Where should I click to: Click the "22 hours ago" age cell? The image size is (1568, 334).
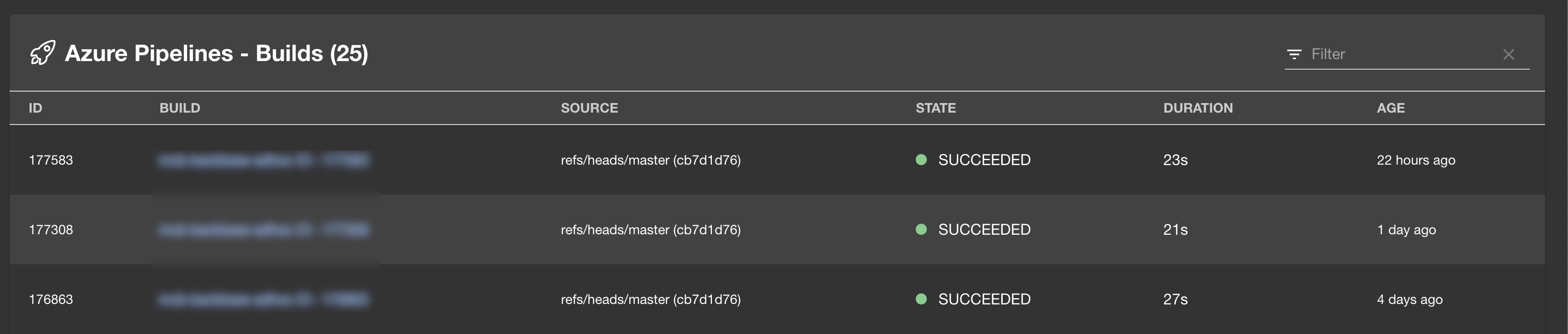pyautogui.click(x=1415, y=160)
